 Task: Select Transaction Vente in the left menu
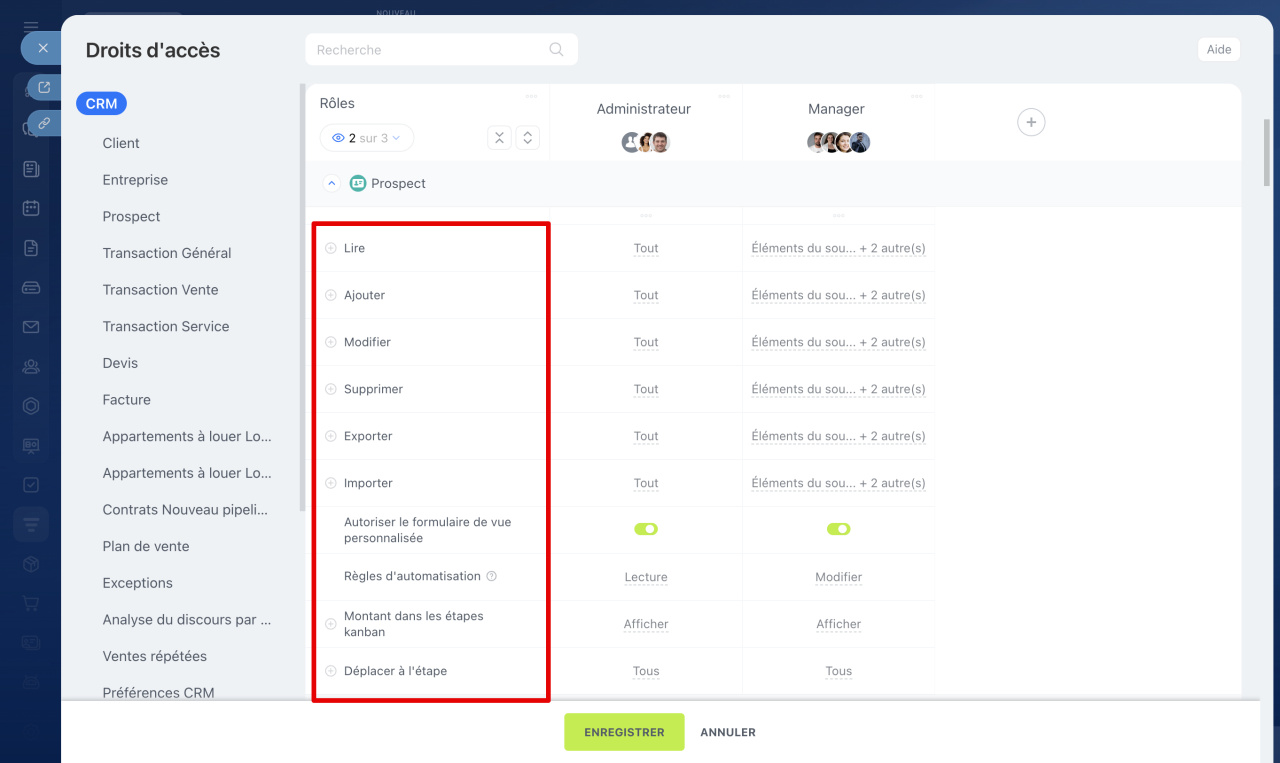160,290
